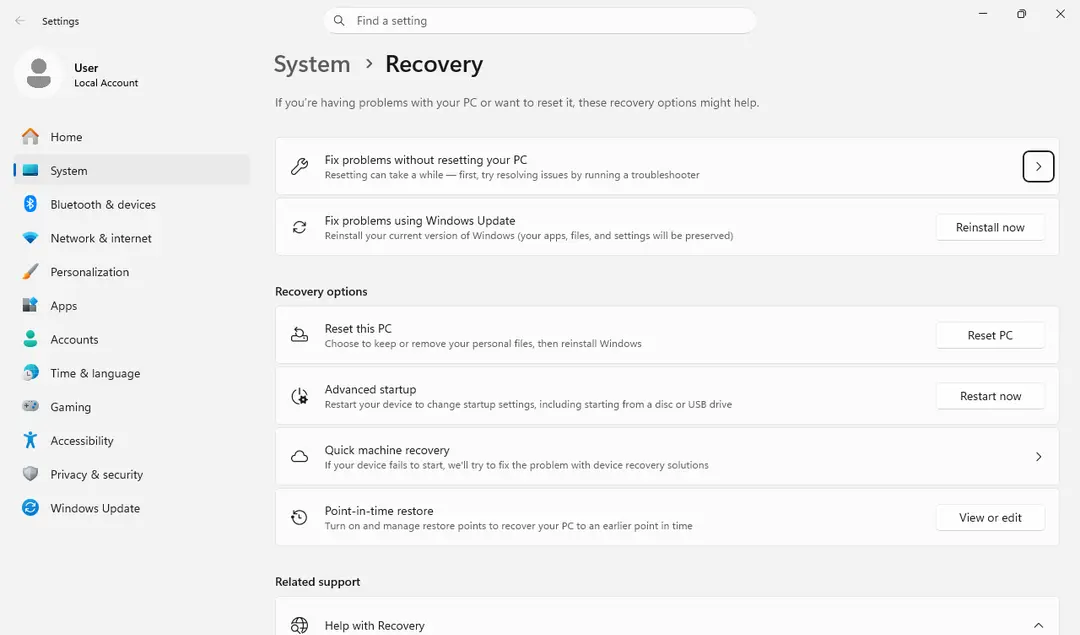Click the Point-in-time restore clock icon
The width and height of the screenshot is (1080, 635).
coord(300,517)
